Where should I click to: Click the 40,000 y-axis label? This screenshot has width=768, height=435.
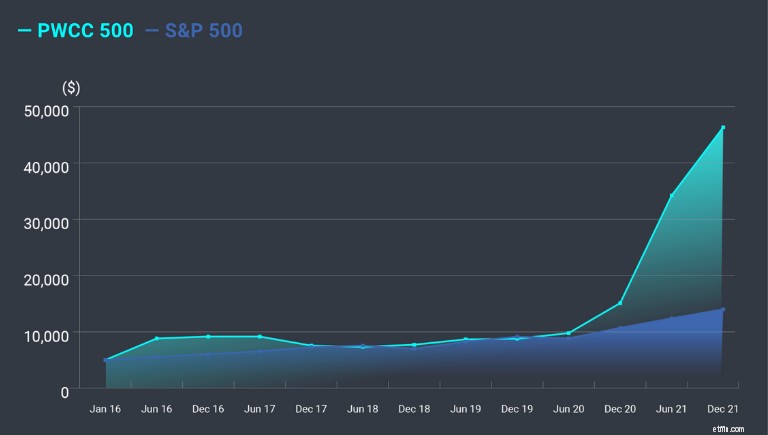[x=47, y=167]
